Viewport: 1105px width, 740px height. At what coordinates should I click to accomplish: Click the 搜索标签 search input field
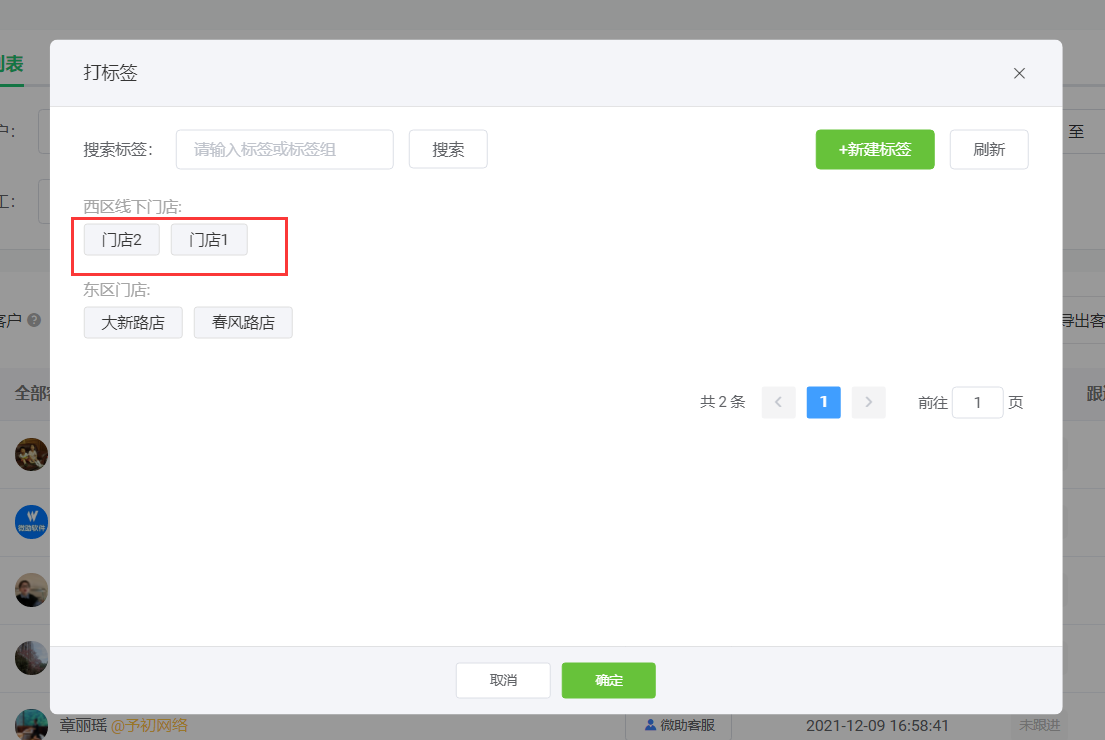[x=284, y=149]
